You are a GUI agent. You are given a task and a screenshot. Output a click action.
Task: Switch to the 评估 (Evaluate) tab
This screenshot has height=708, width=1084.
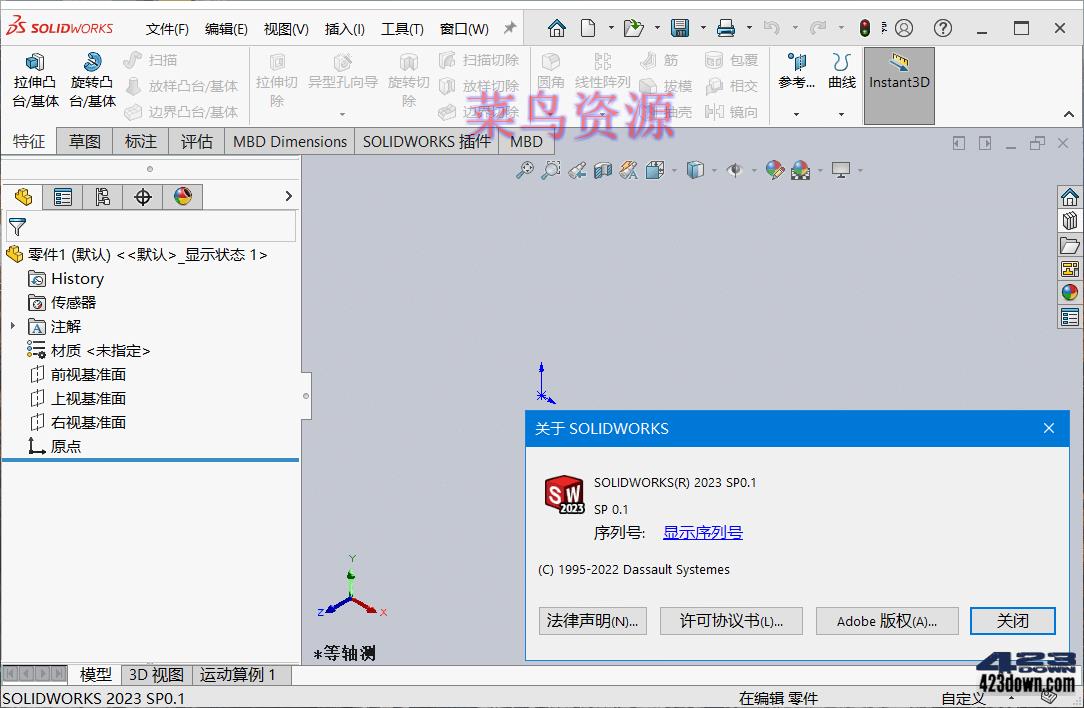pyautogui.click(x=196, y=141)
